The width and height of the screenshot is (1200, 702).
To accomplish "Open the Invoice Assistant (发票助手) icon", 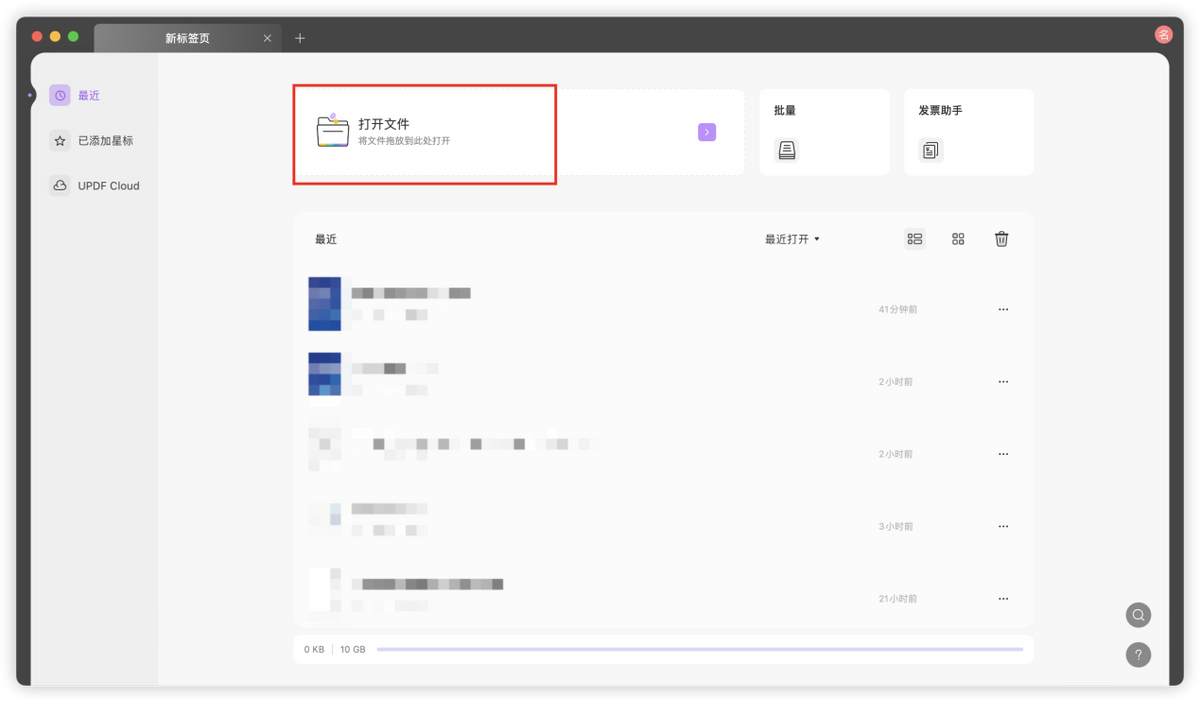I will pos(931,150).
